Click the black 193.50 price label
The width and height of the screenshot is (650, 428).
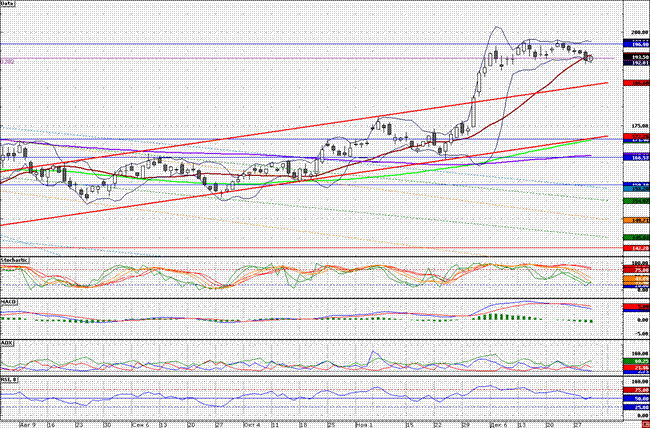(x=637, y=57)
